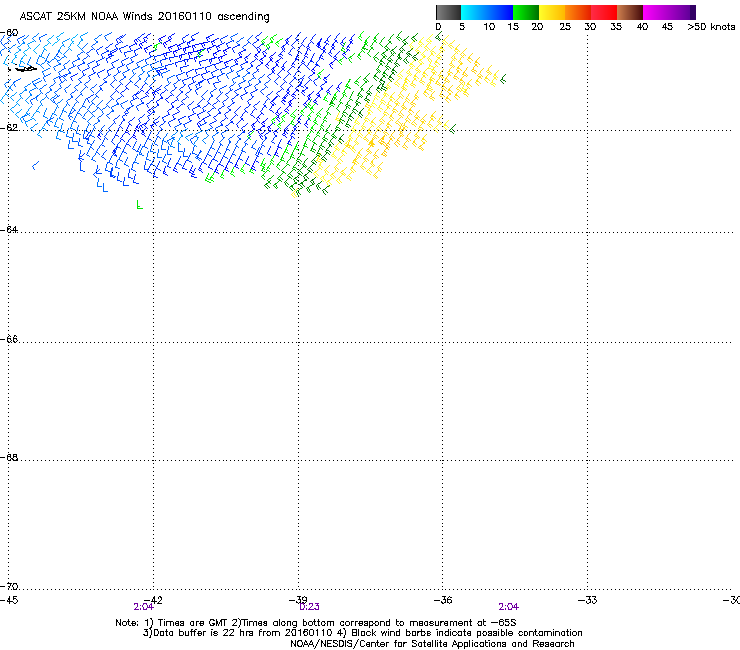
Task: Click the -39 longitude axis label
Action: pos(298,600)
